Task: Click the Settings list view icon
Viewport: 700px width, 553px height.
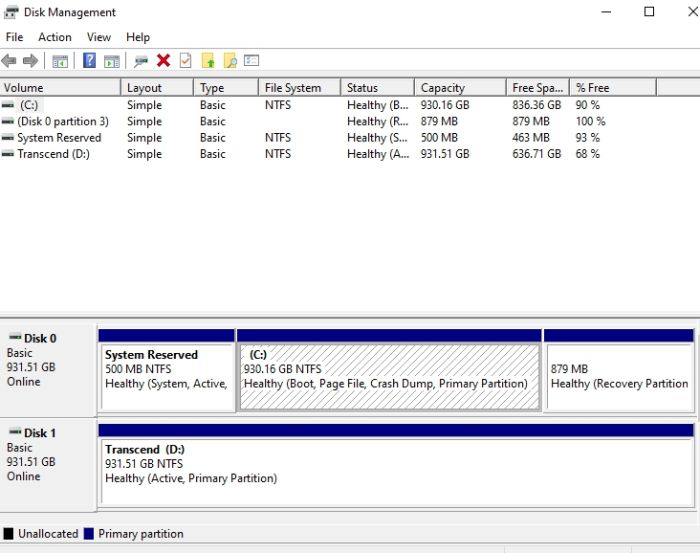Action: 251,60
